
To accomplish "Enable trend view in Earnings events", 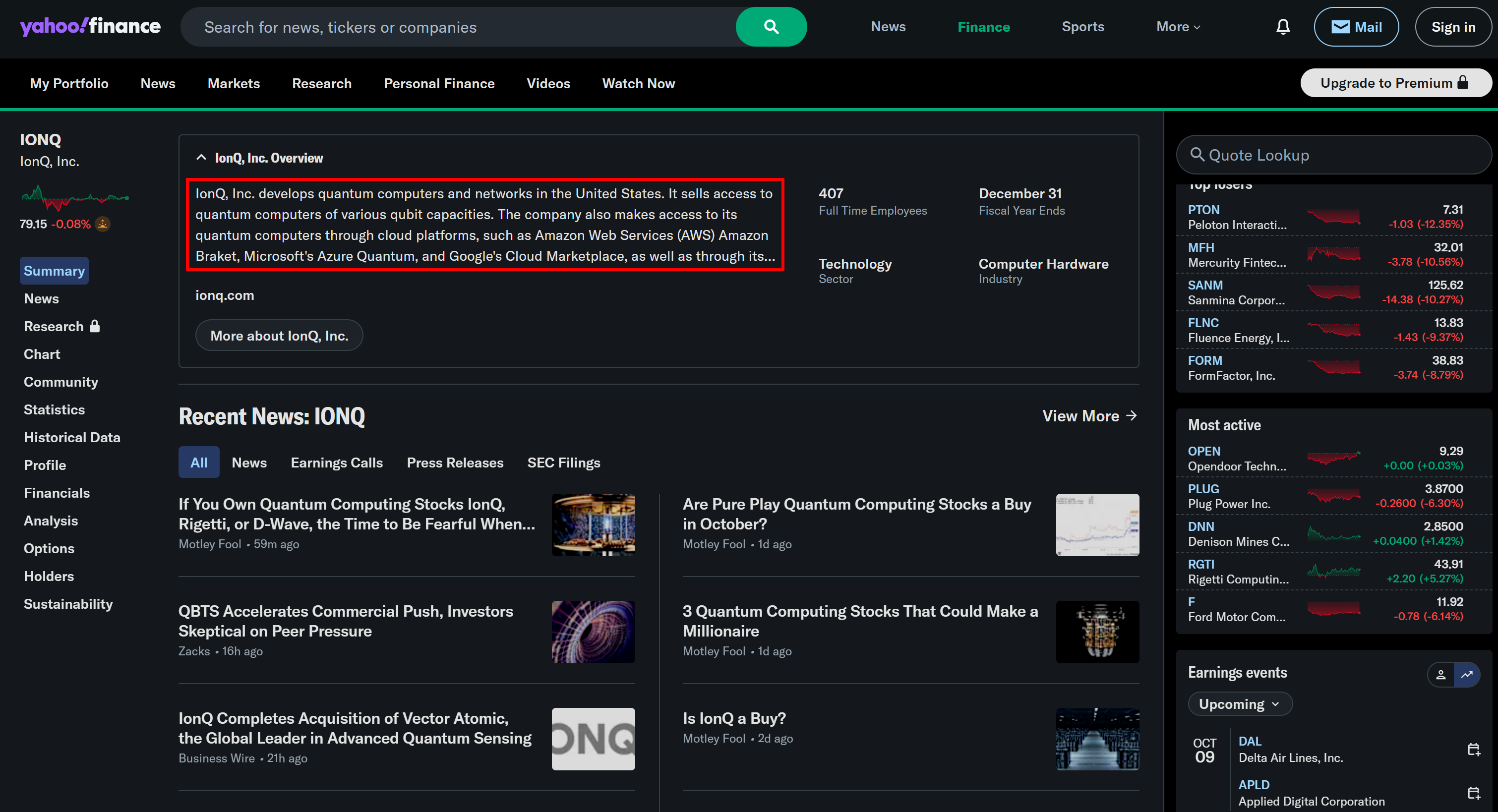I will coord(1467,675).
